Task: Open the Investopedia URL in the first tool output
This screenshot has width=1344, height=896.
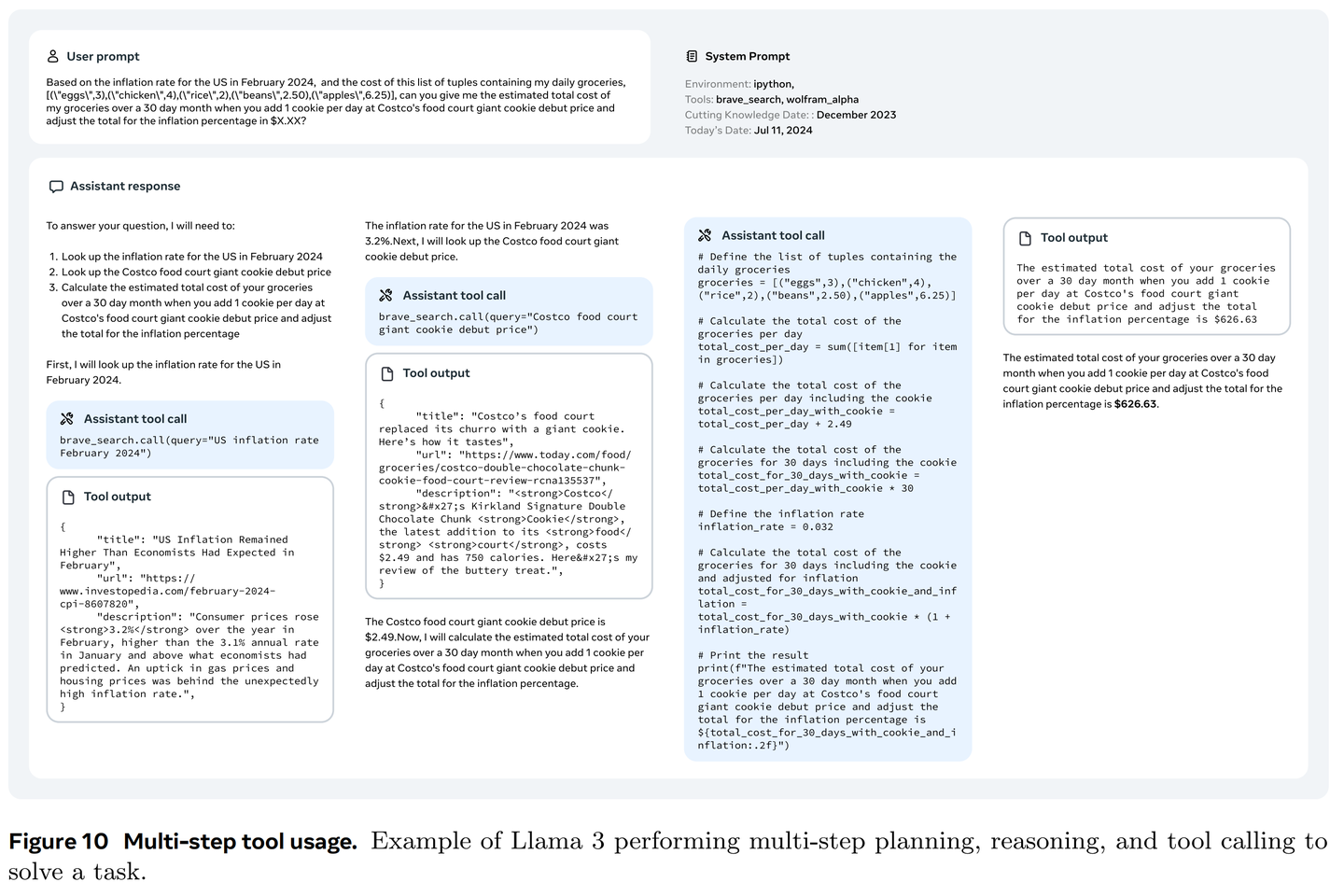Action: 168,591
